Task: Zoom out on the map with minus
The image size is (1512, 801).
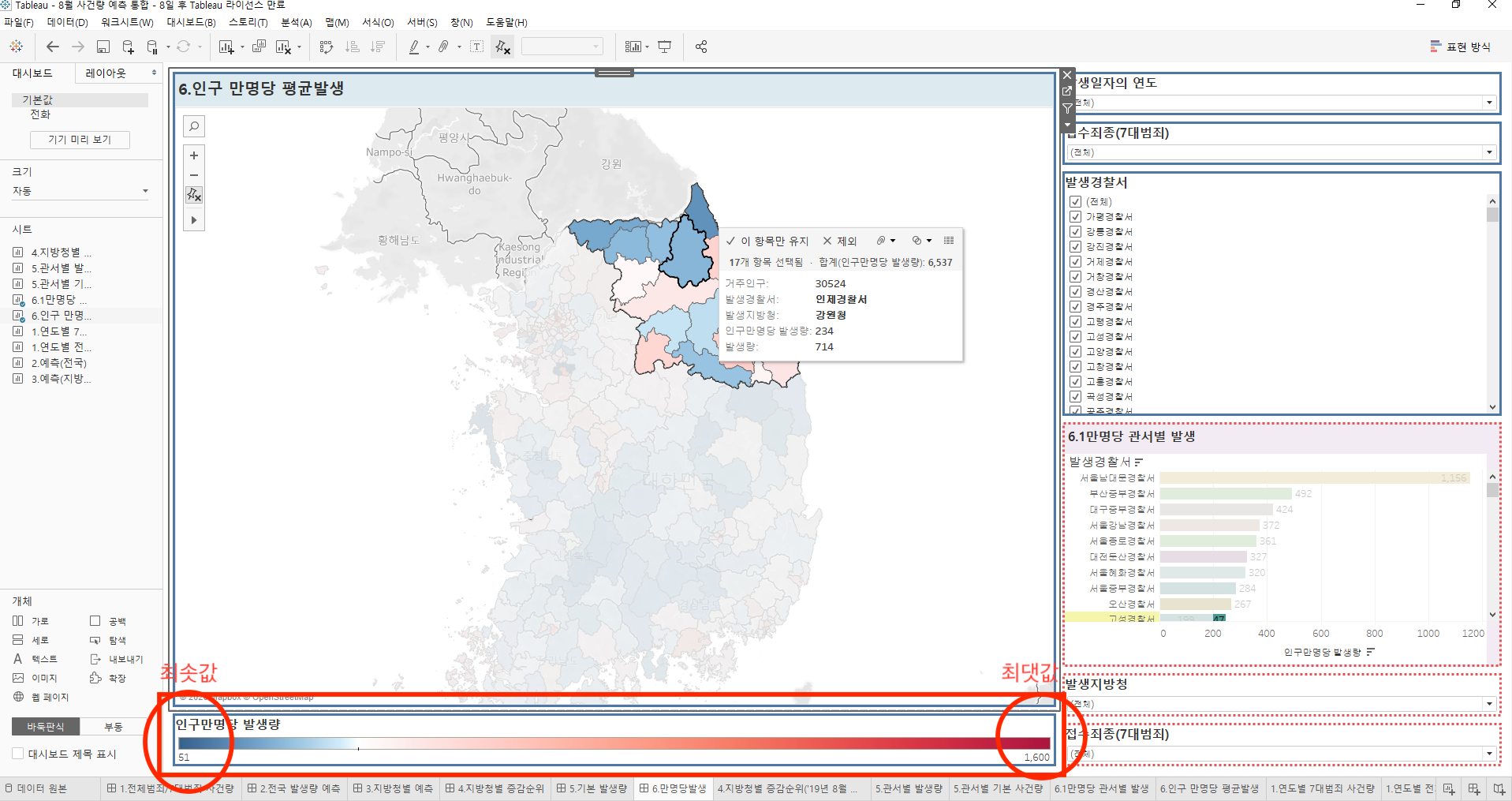Action: [194, 175]
